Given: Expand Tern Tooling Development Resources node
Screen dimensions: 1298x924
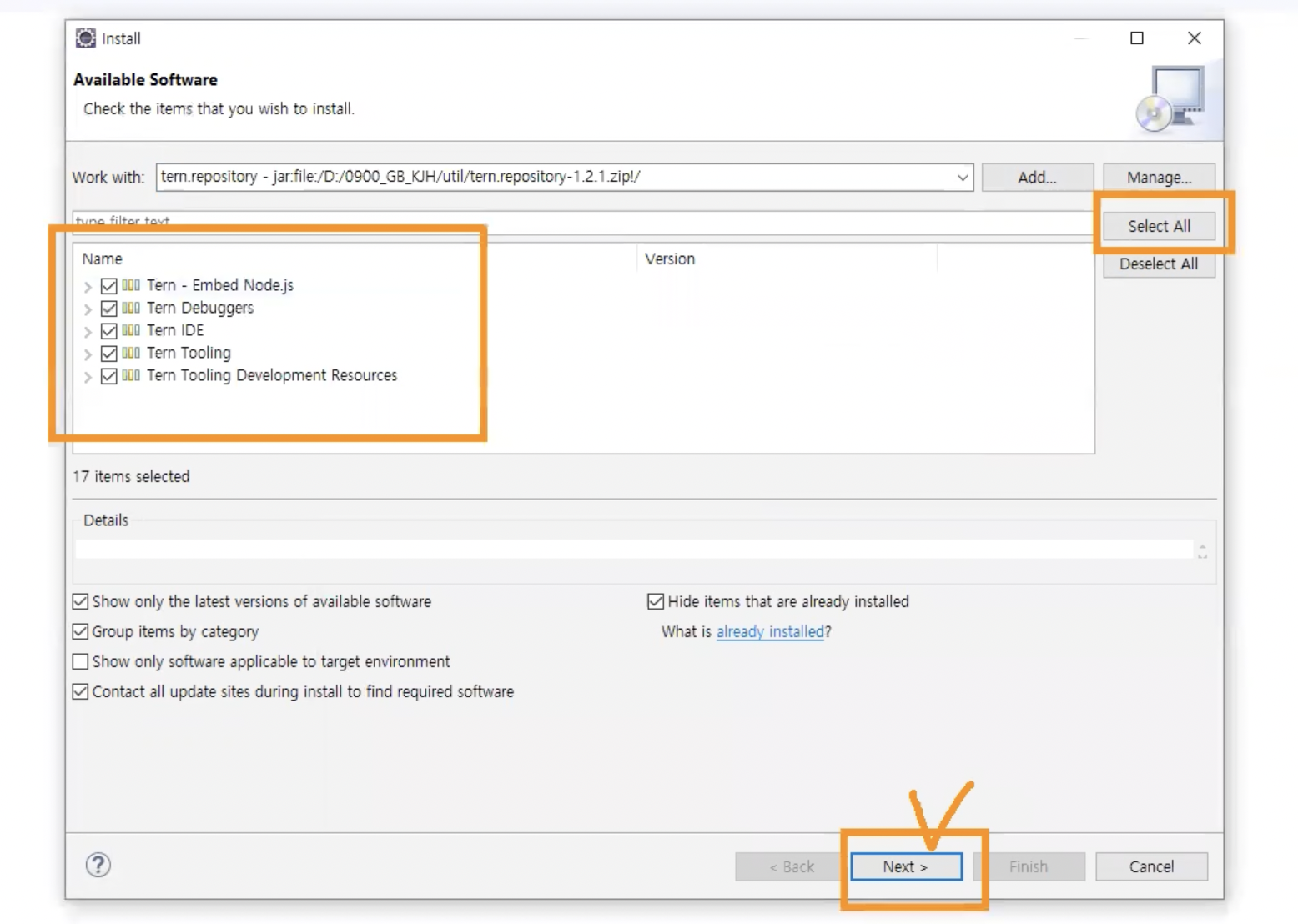Looking at the screenshot, I should (x=88, y=377).
